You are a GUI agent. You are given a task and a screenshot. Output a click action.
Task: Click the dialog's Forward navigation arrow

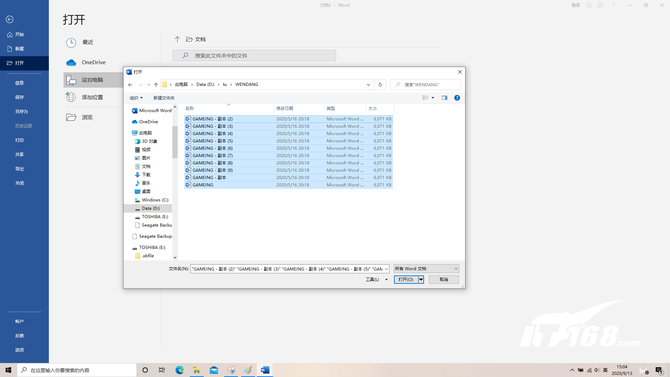click(140, 85)
